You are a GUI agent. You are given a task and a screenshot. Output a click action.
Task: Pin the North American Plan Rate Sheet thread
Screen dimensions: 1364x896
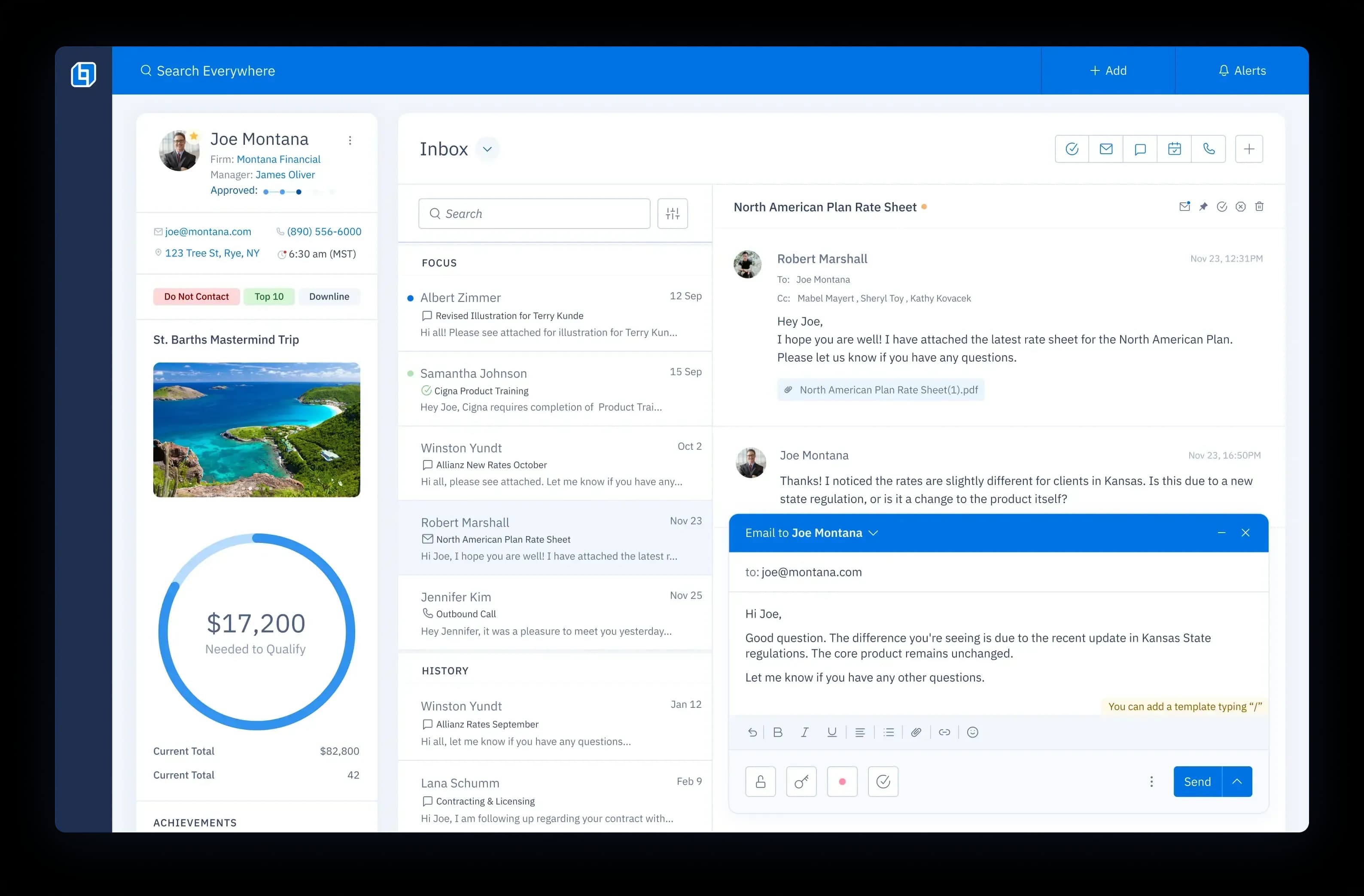pyautogui.click(x=1203, y=206)
